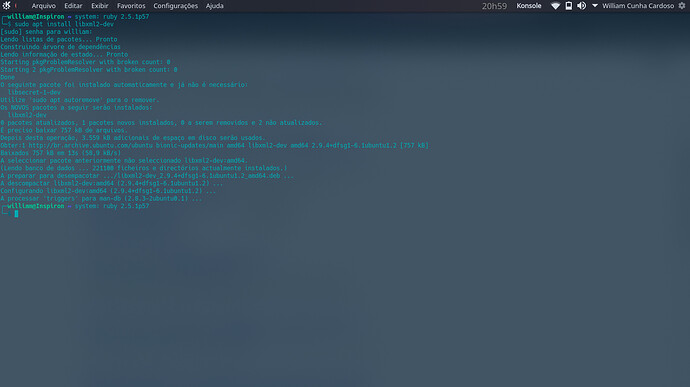Click the 'É preciso baixar 757 kB' line
Screen dimensions: 690x387
(x=64, y=130)
